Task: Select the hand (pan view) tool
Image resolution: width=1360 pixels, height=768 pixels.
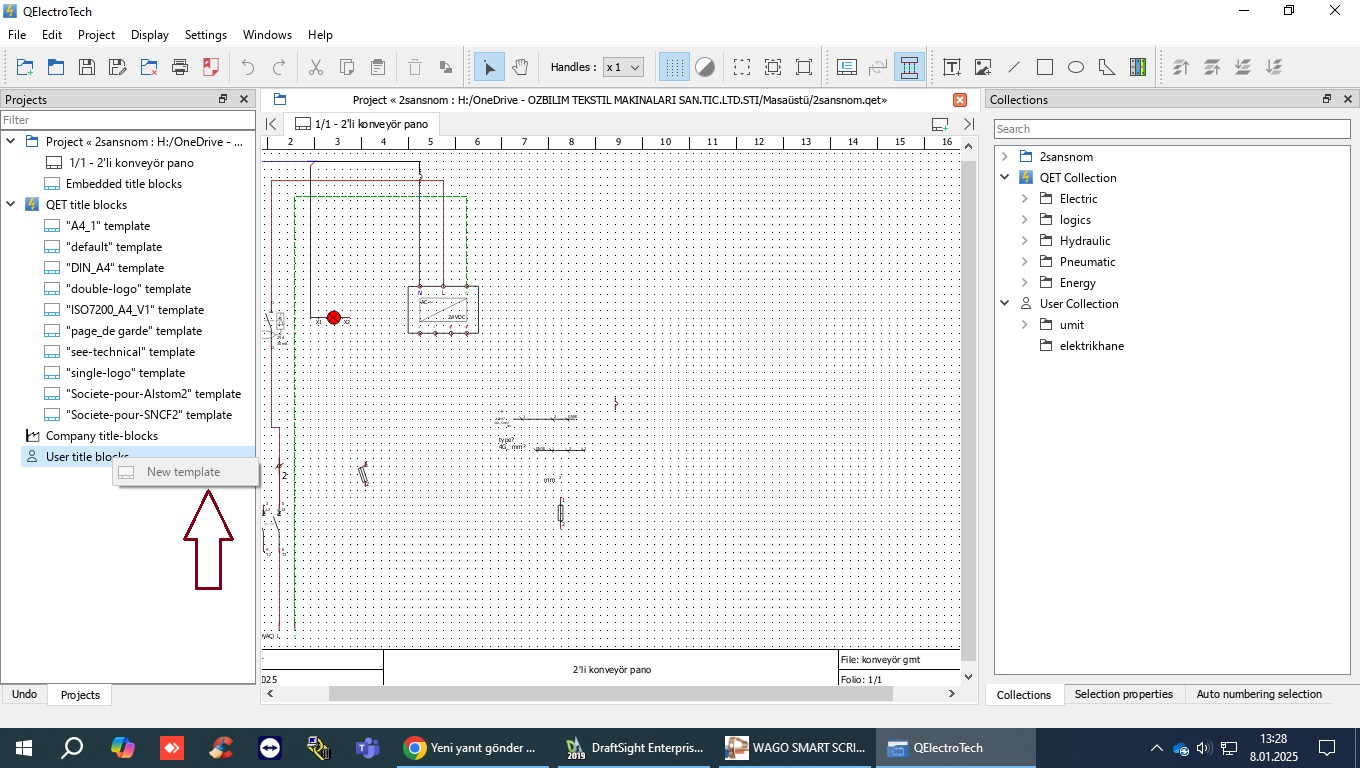Action: 520,67
